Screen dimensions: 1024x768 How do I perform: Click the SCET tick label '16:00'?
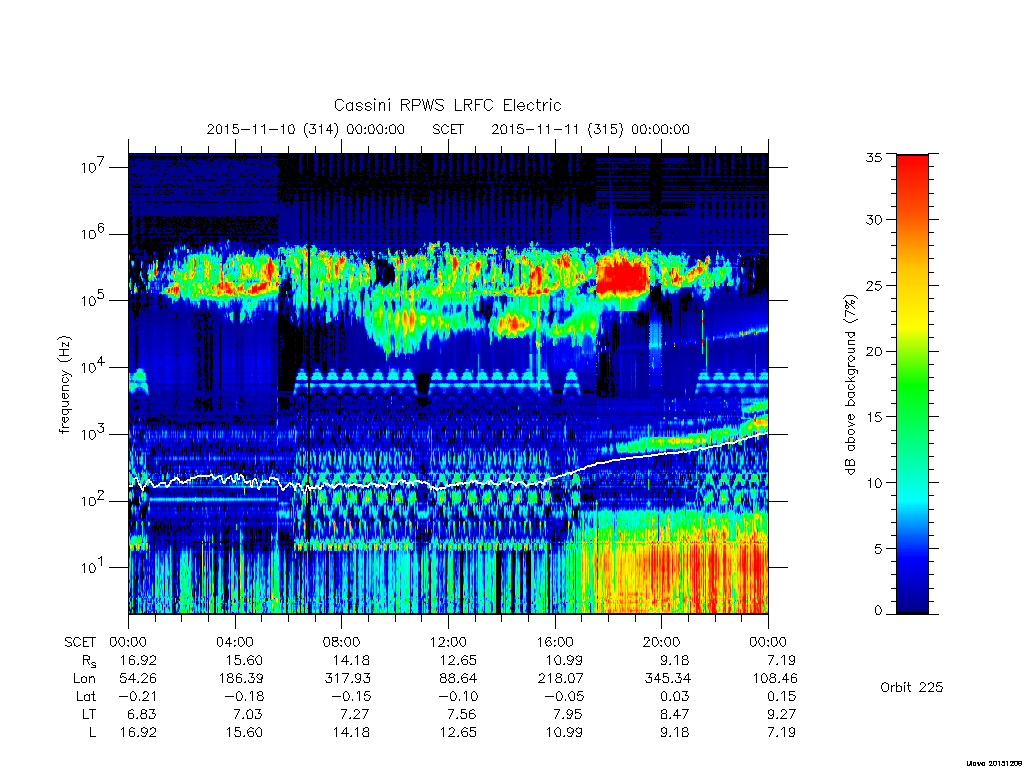(555, 642)
